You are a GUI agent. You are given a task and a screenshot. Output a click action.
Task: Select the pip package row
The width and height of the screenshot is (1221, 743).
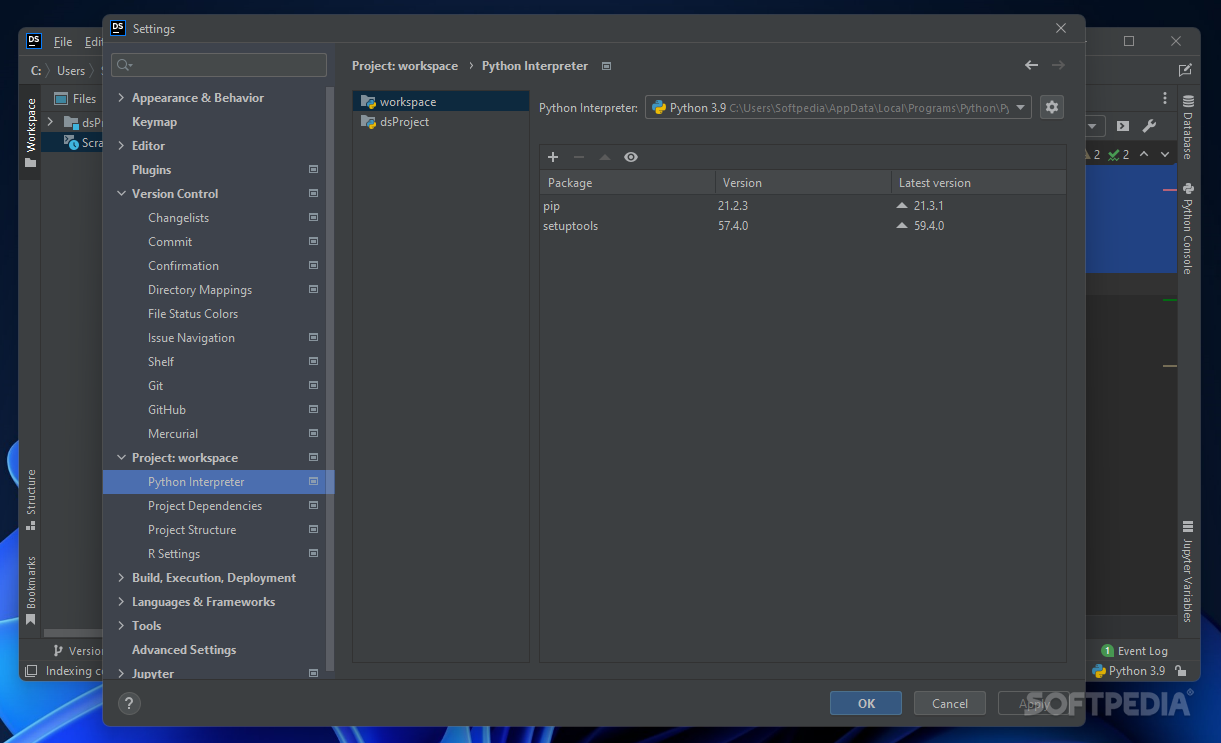(803, 206)
